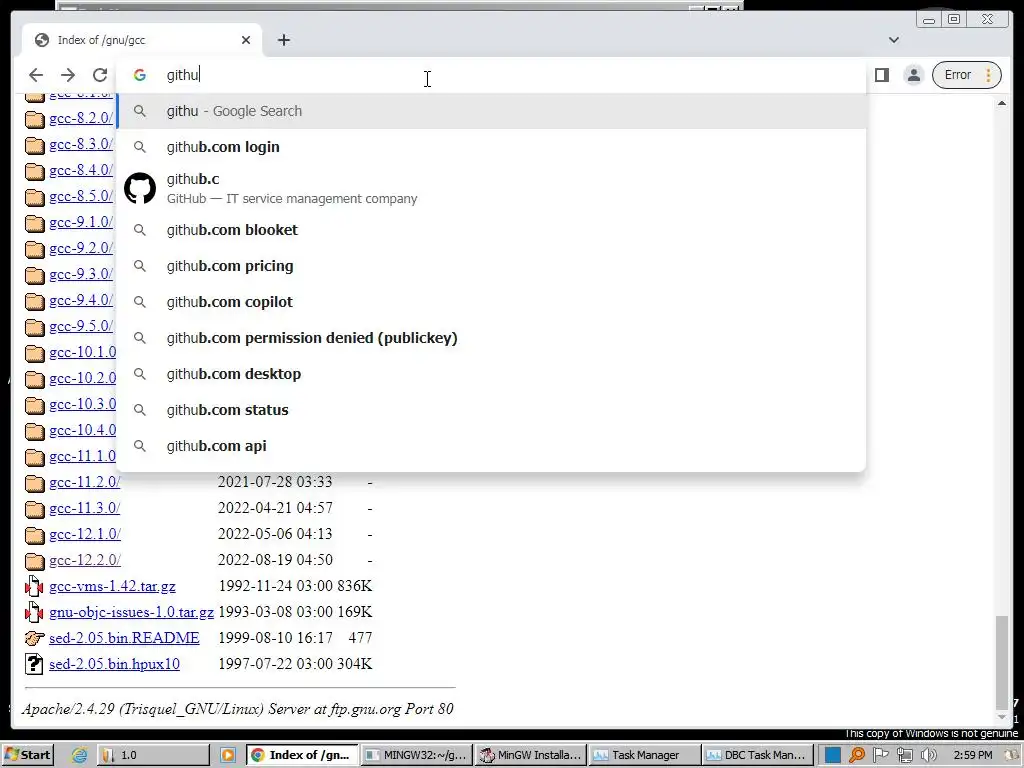Click the 2:59 PM system clock
This screenshot has height=768, width=1024.
(x=972, y=755)
